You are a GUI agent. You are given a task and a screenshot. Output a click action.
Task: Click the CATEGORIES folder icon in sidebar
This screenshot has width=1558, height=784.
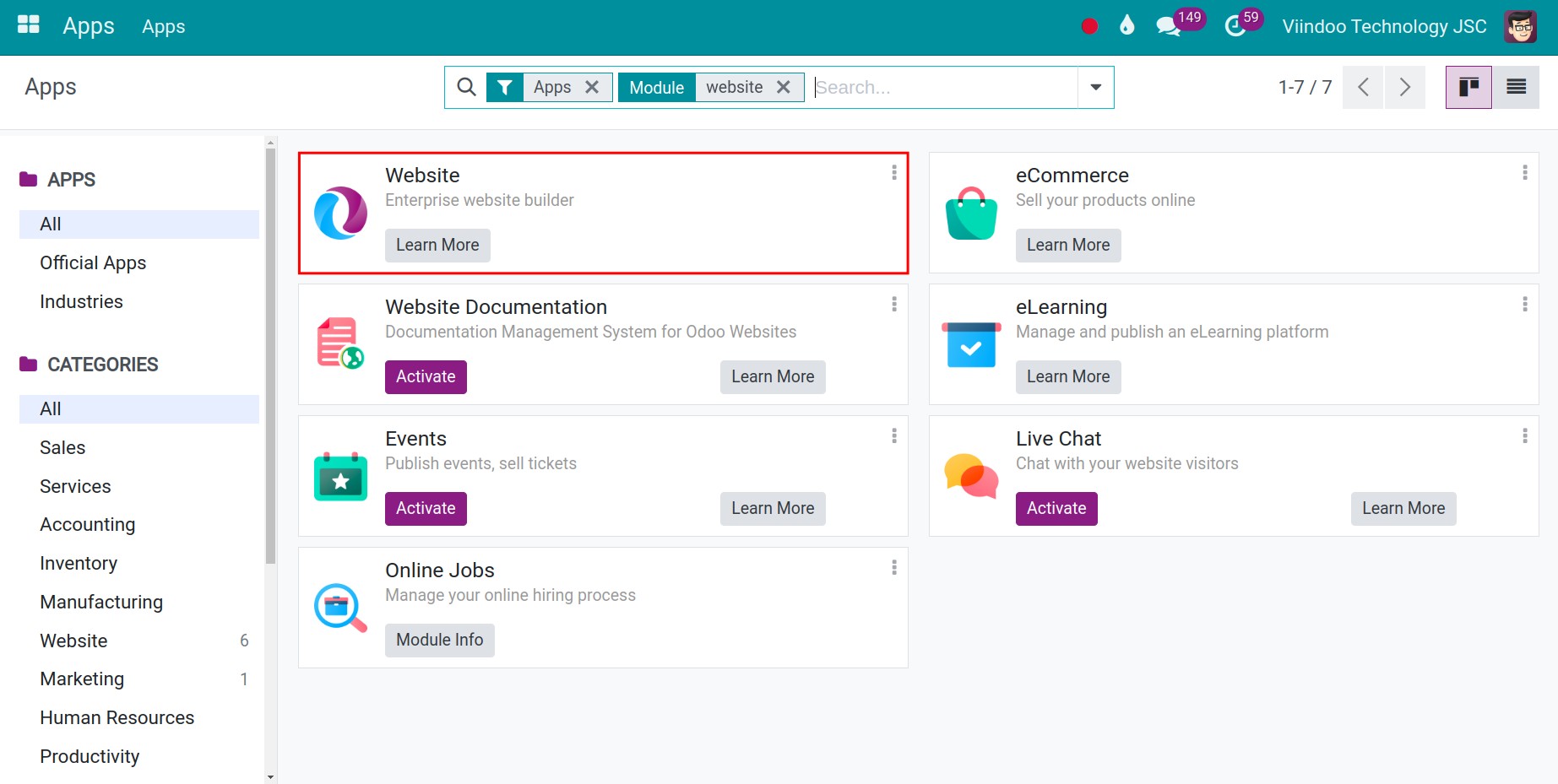coord(29,364)
